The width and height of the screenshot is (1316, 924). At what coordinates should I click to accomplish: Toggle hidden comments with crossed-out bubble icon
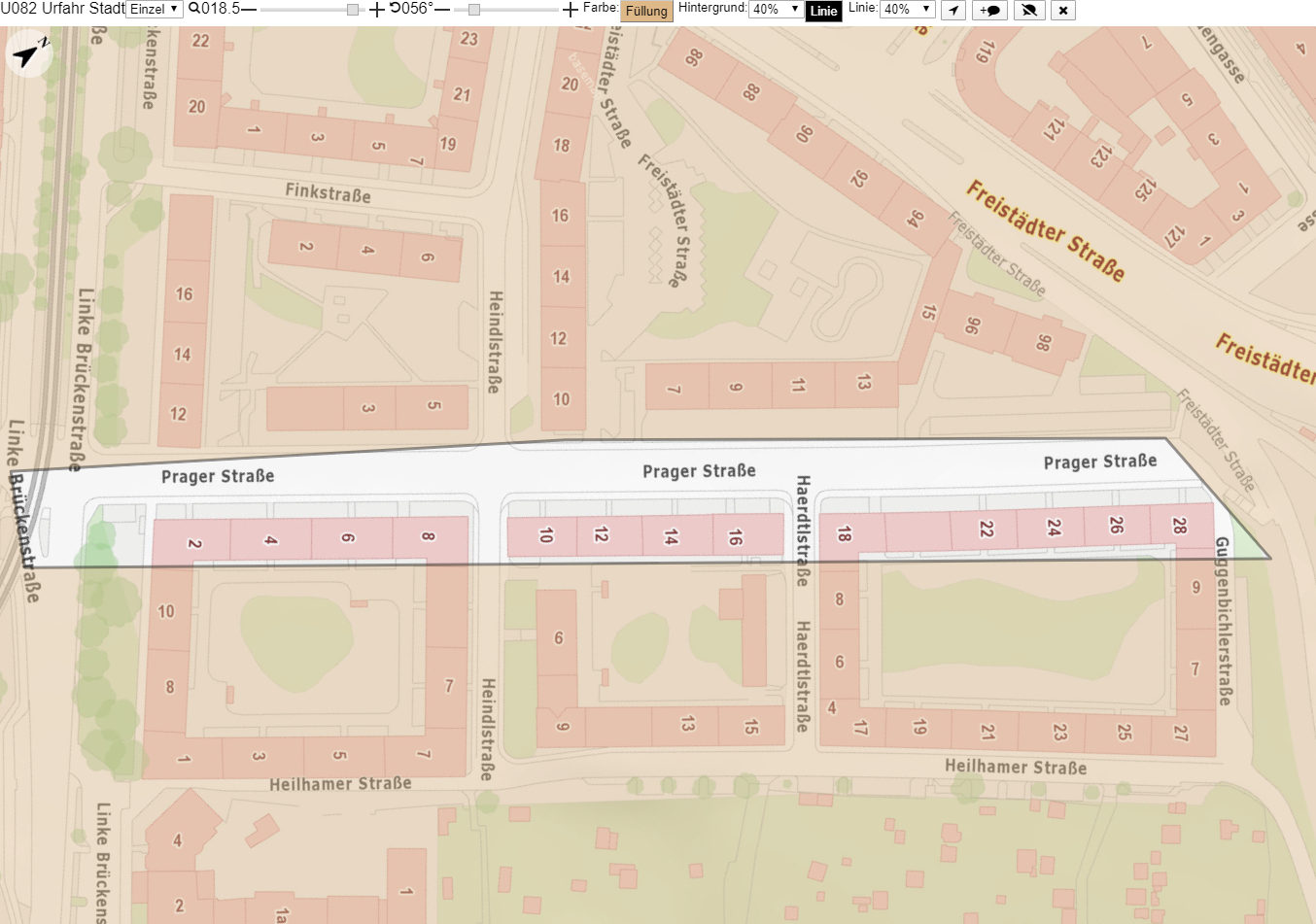pos(1029,10)
